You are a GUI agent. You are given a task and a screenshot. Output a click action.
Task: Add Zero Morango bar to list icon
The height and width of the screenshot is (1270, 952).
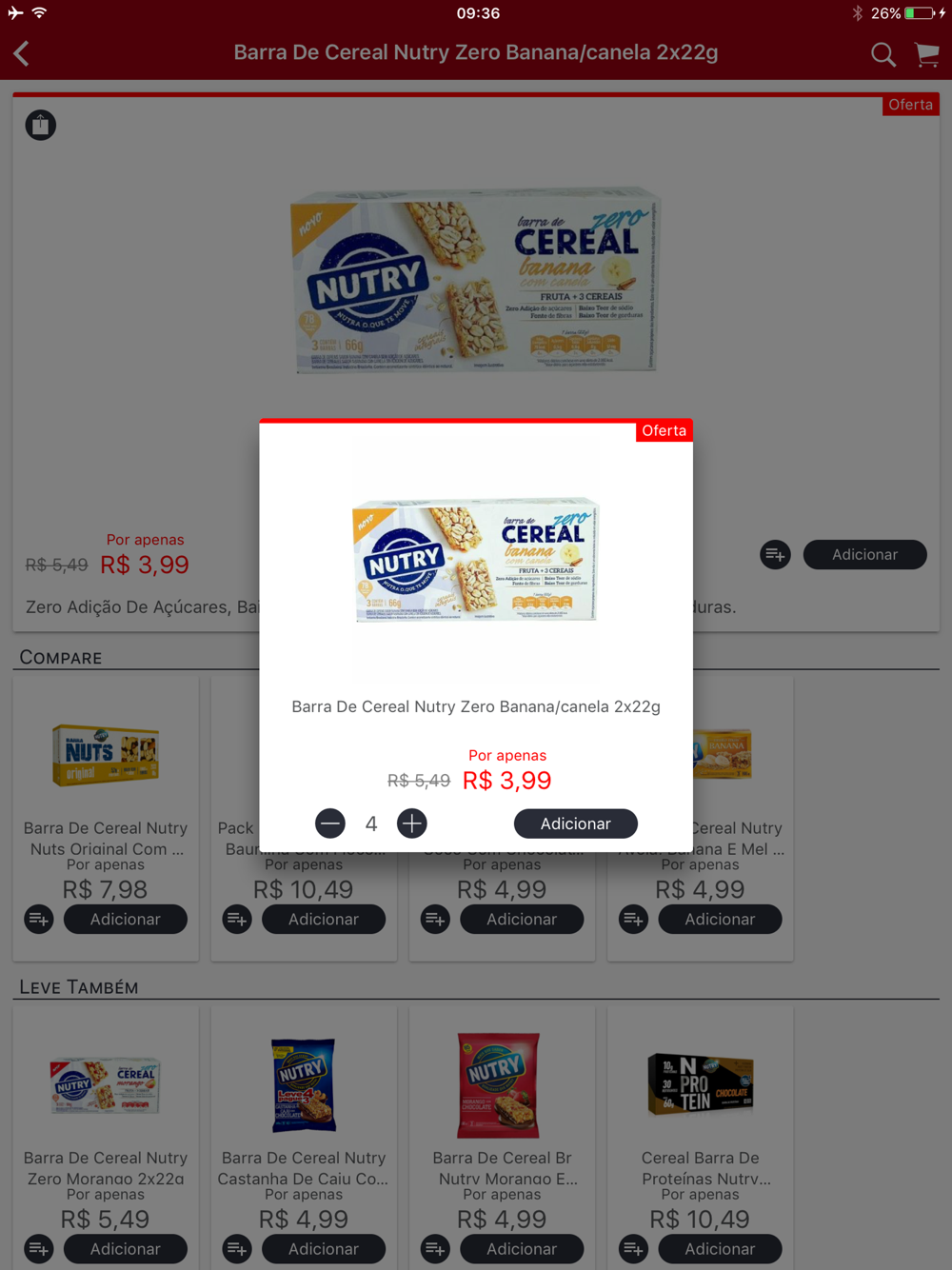coord(39,1249)
